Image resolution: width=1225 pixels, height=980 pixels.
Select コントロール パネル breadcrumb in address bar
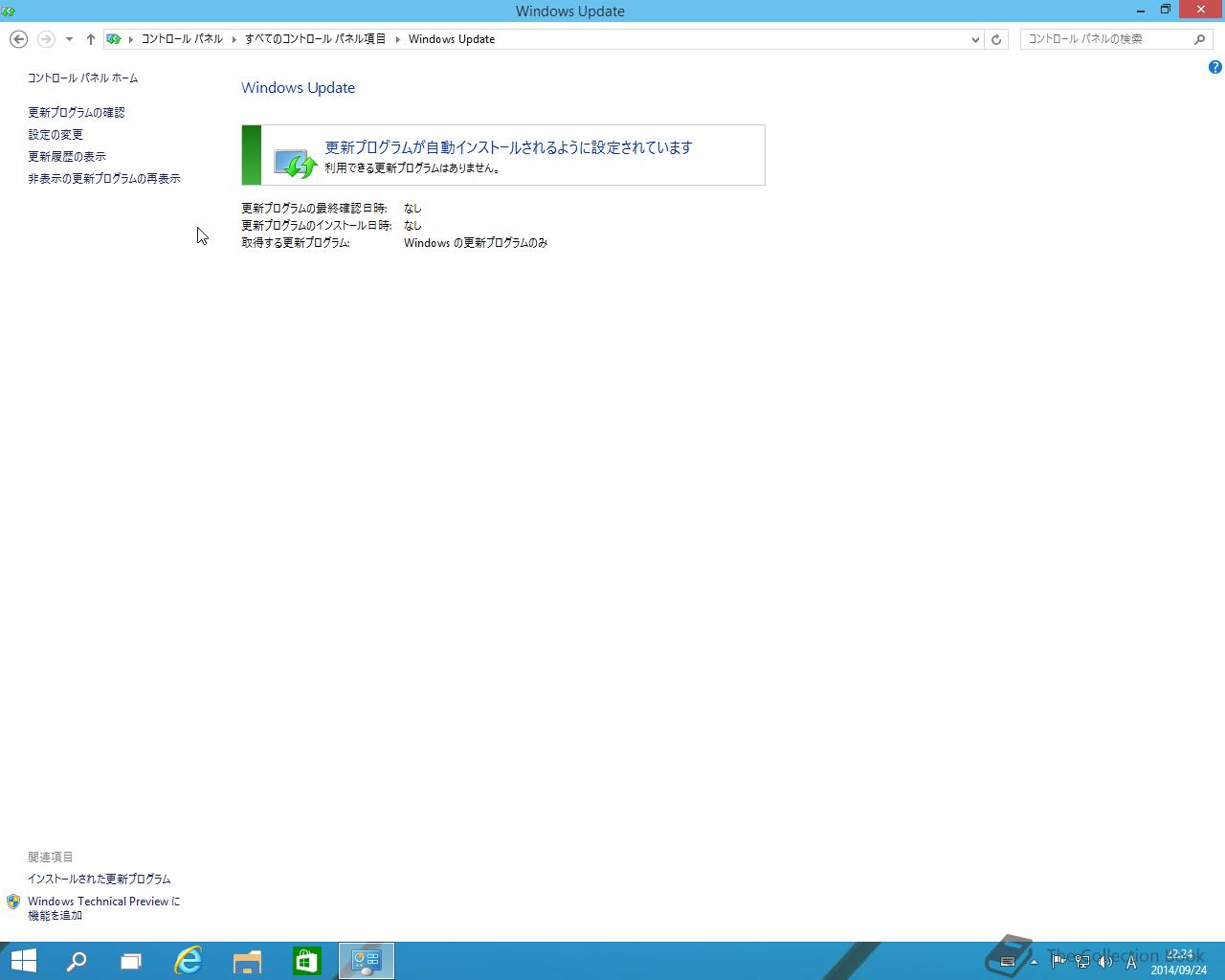(182, 39)
